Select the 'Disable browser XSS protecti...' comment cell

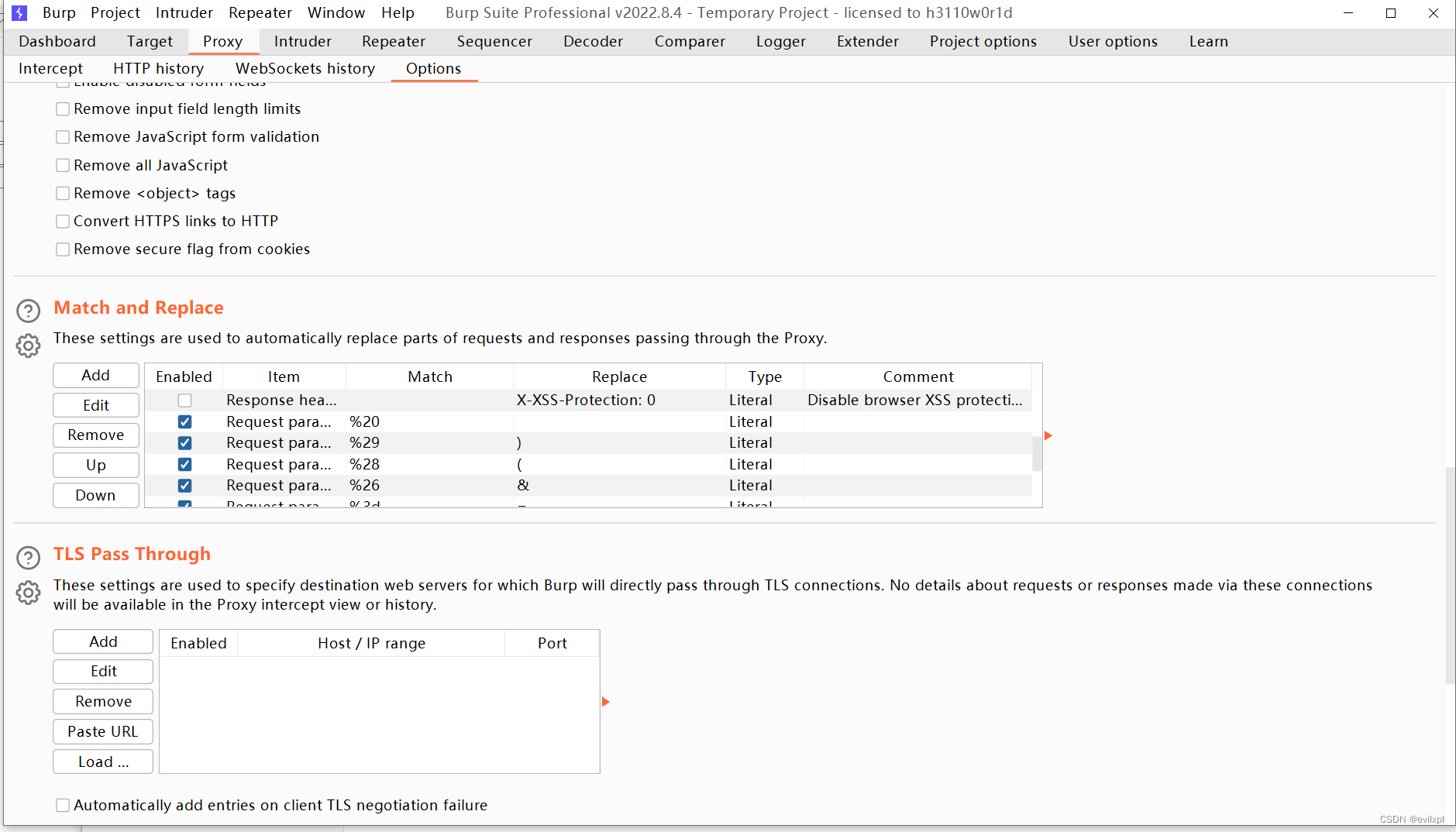point(917,401)
